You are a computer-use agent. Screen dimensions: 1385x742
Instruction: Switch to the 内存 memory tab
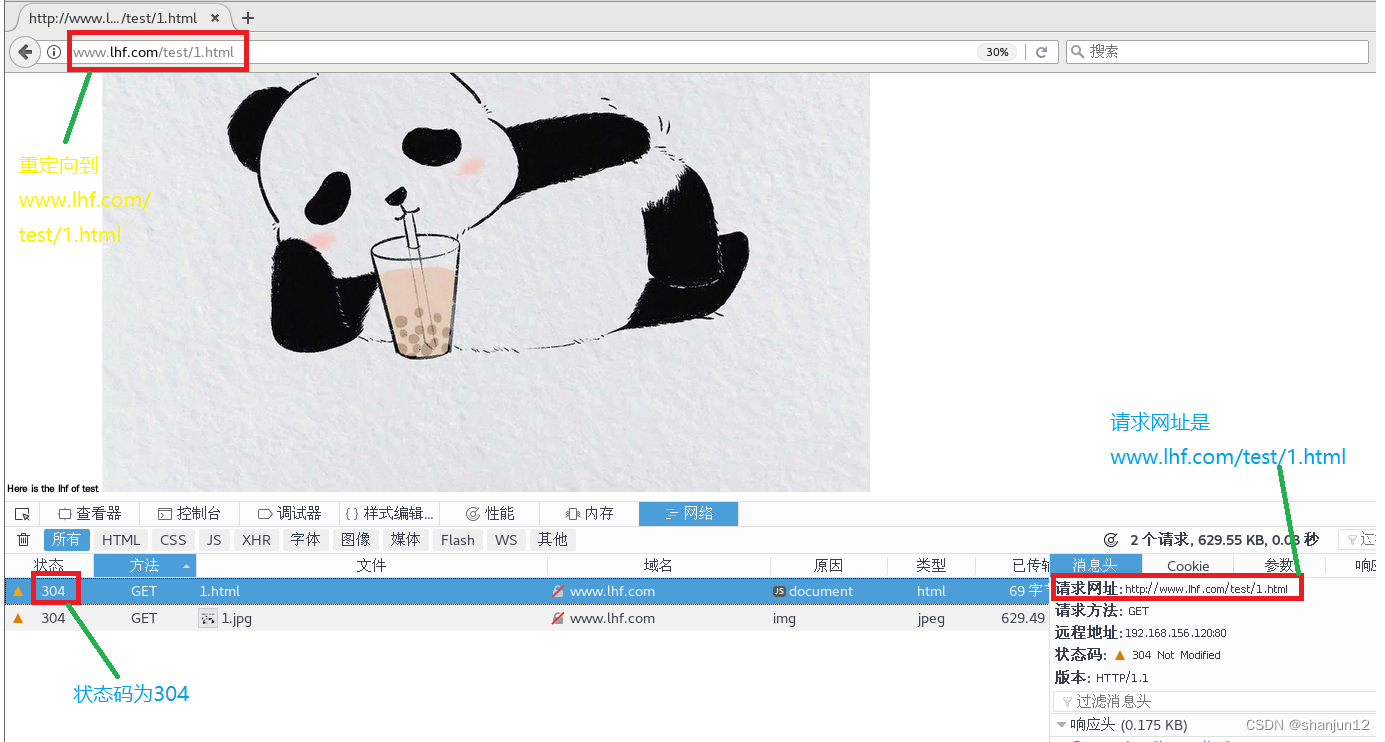tap(589, 514)
